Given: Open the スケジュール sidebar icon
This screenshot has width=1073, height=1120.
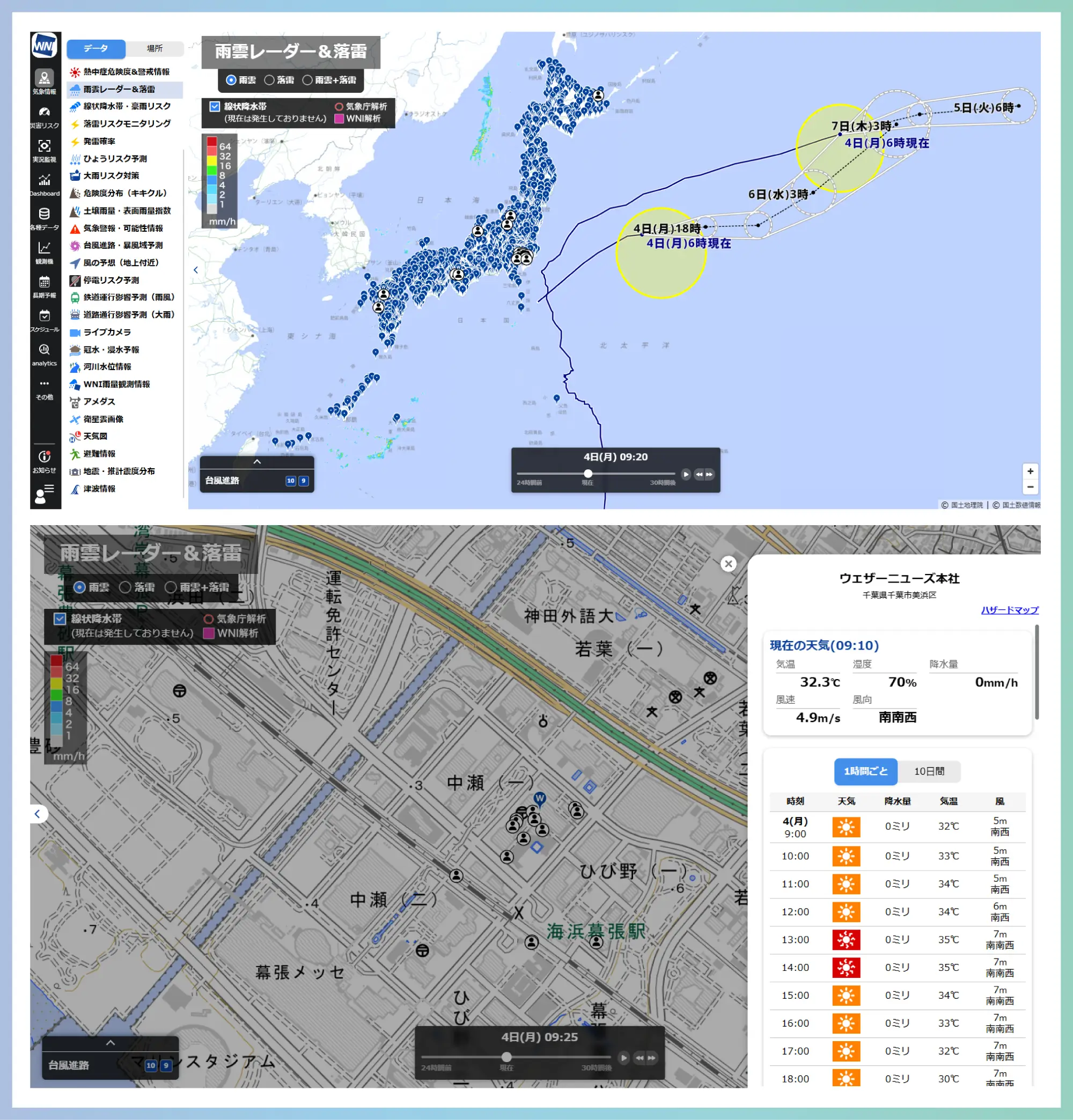Looking at the screenshot, I should (44, 320).
